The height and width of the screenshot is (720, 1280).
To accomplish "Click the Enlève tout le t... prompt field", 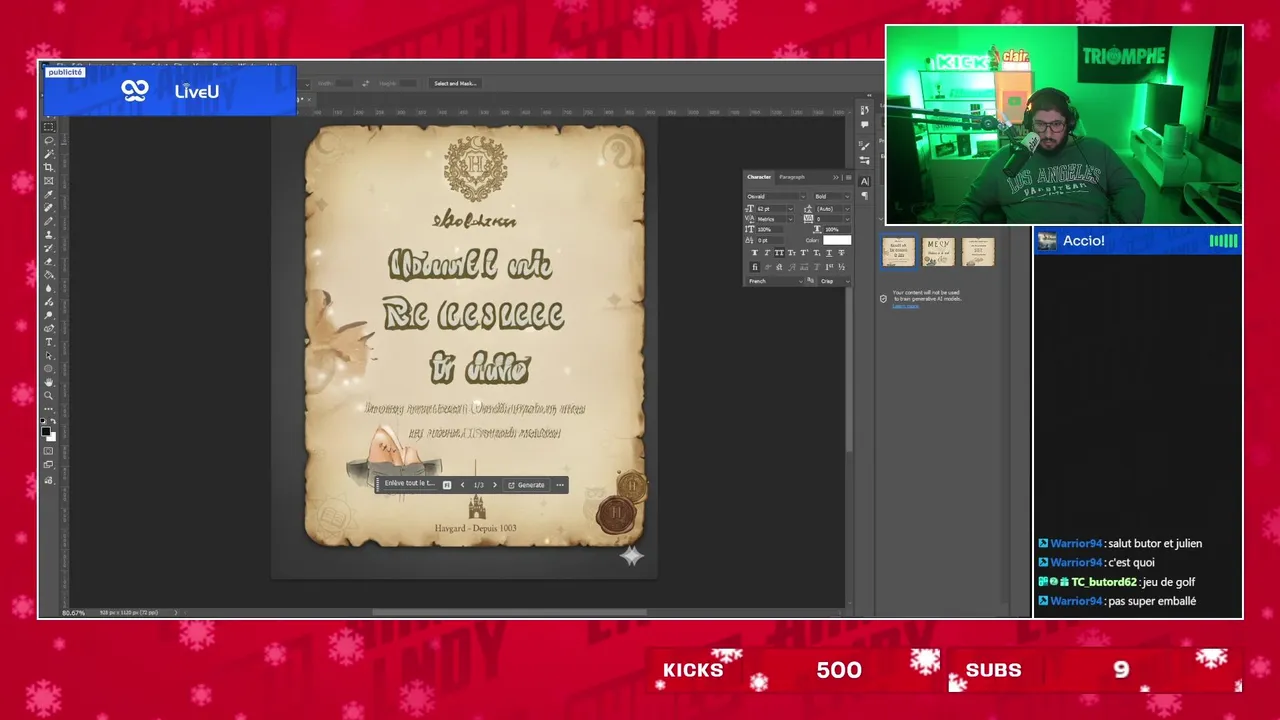I will pyautogui.click(x=410, y=484).
